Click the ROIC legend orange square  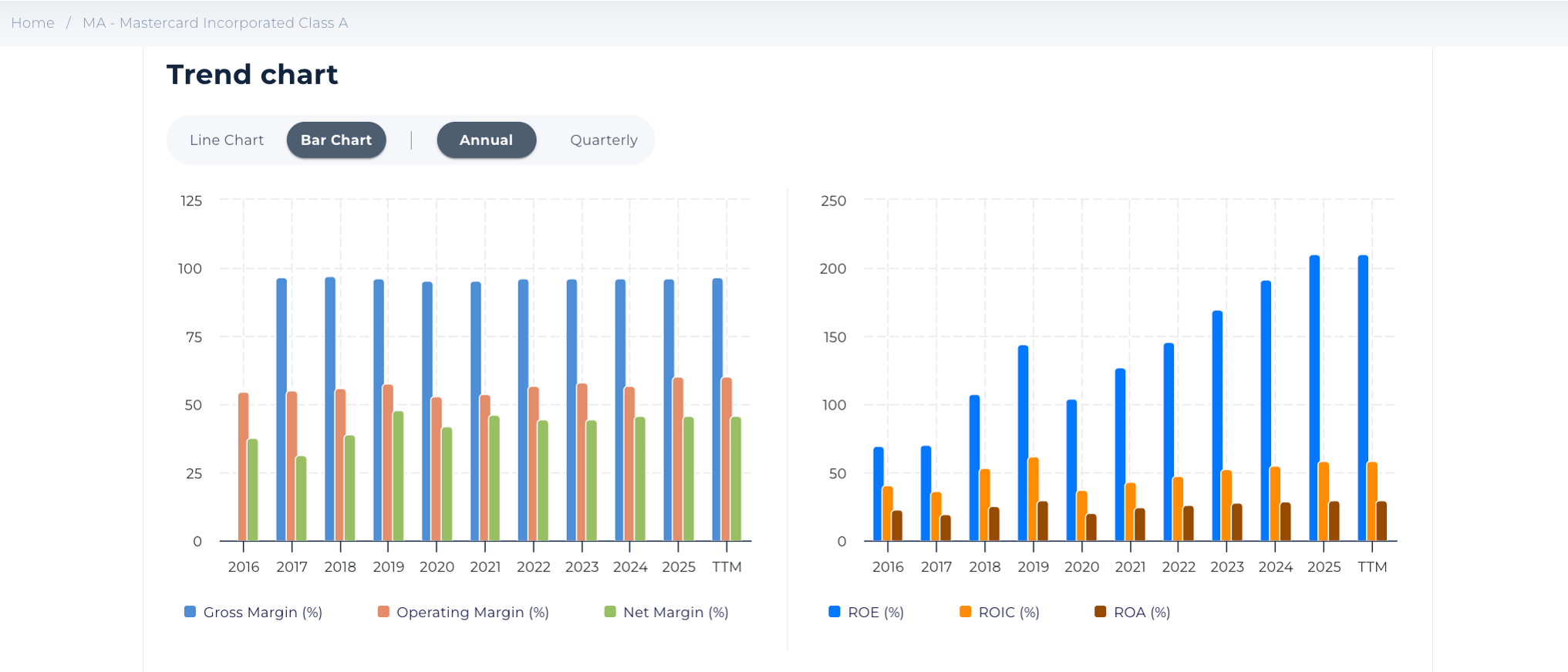tap(965, 612)
